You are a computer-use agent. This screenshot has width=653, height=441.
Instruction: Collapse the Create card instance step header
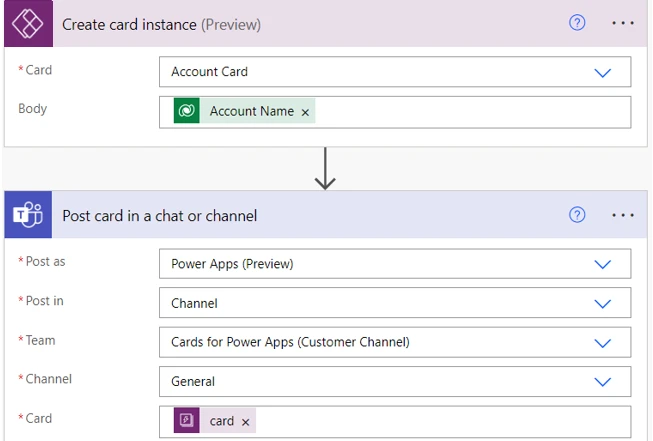tap(300, 24)
